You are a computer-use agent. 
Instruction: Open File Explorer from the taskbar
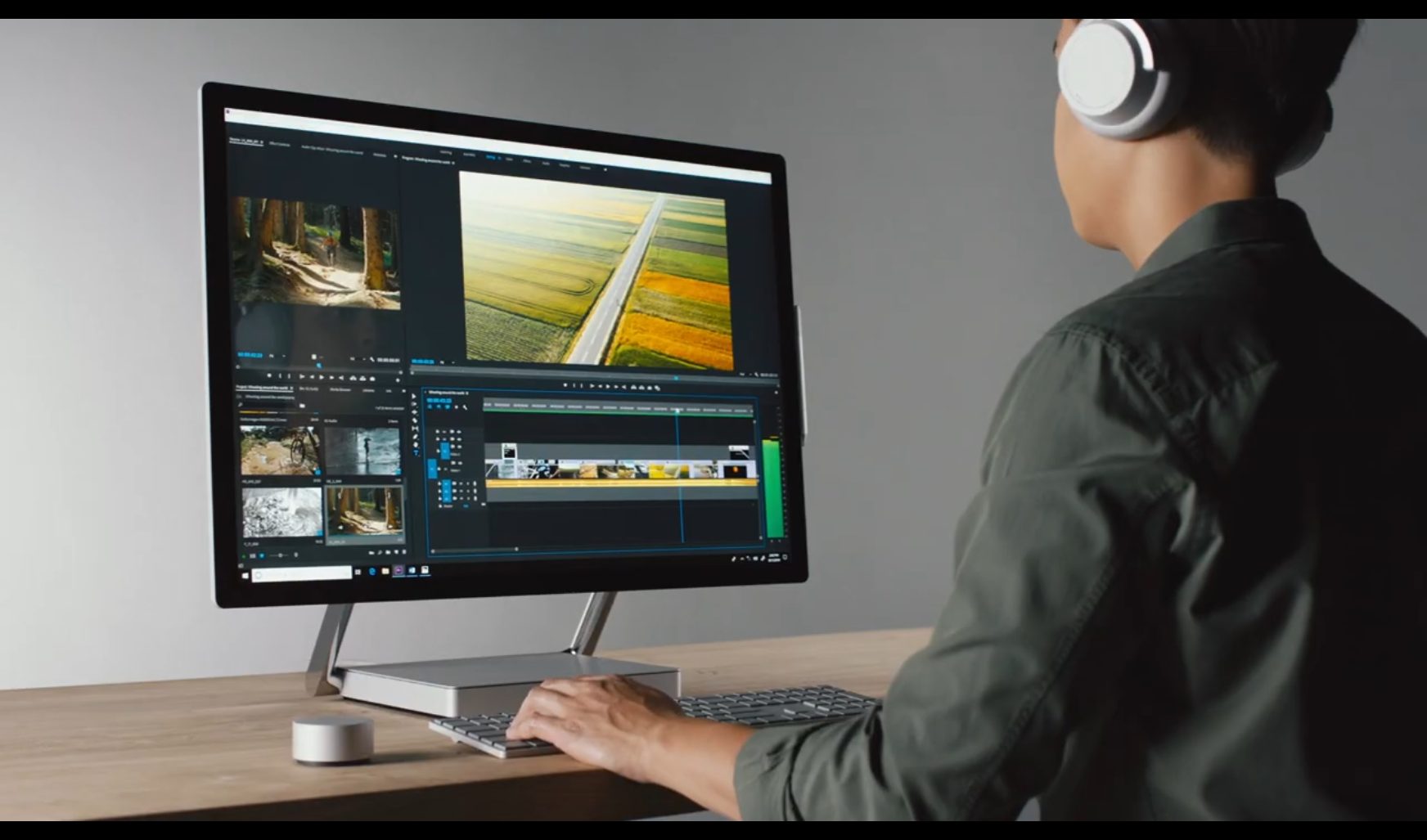(x=385, y=571)
